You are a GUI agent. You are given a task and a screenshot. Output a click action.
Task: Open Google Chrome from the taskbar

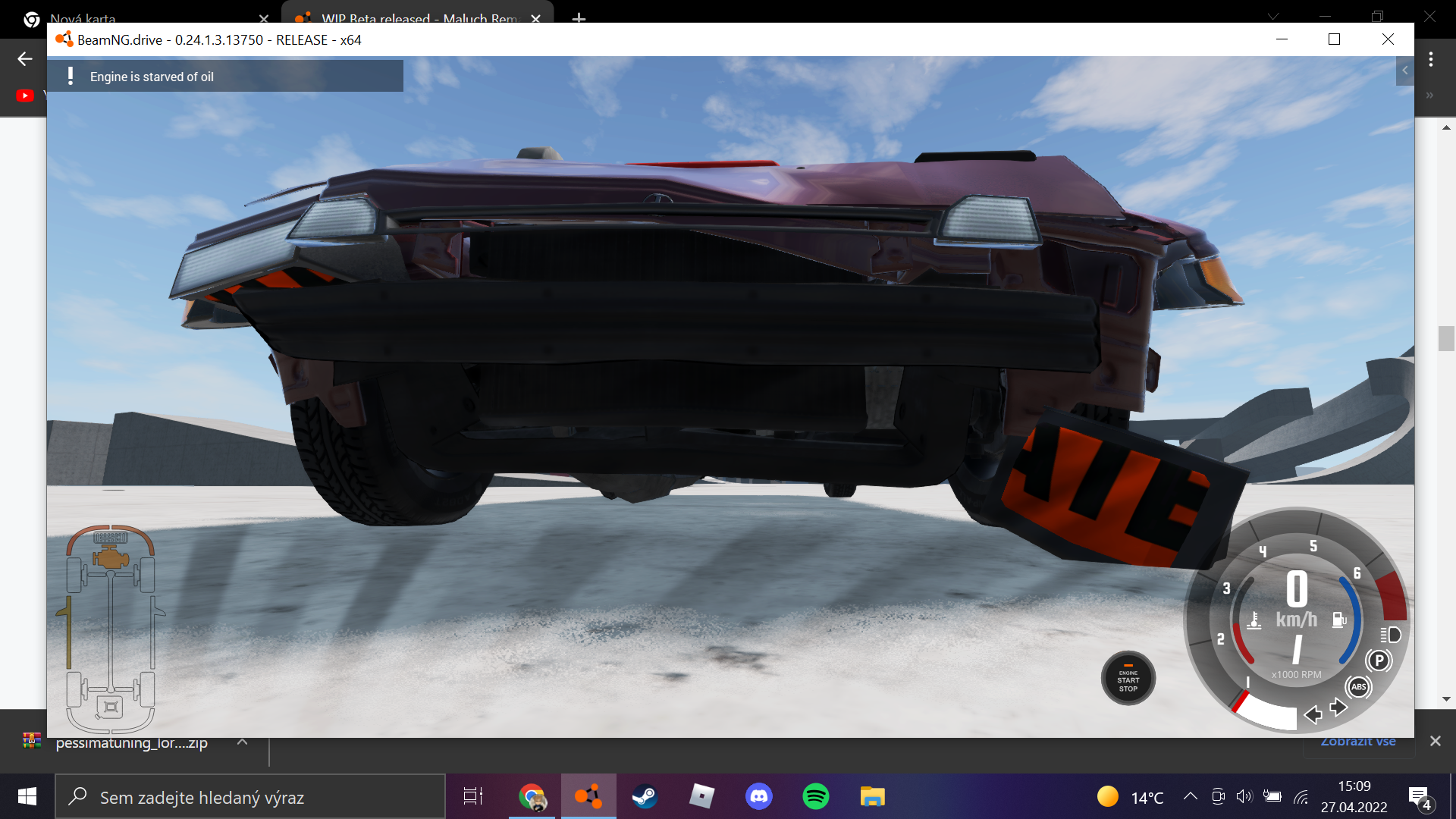click(532, 797)
